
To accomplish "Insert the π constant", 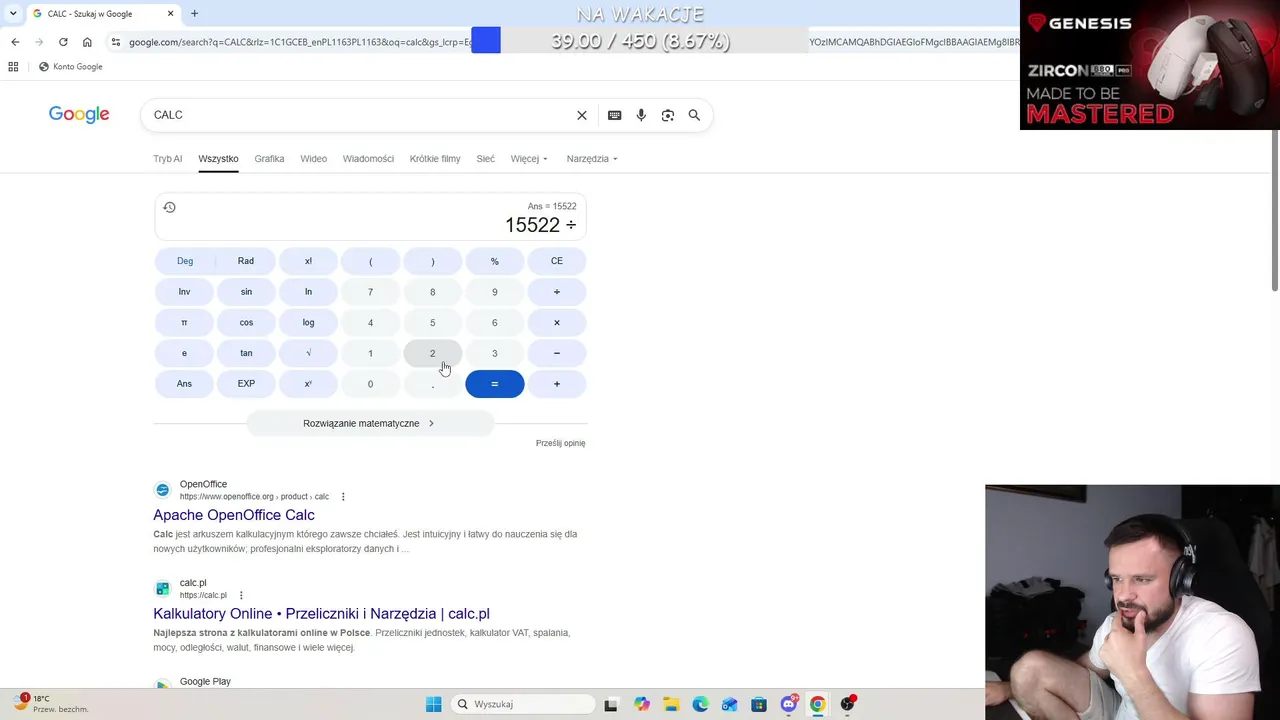I will 184,323.
